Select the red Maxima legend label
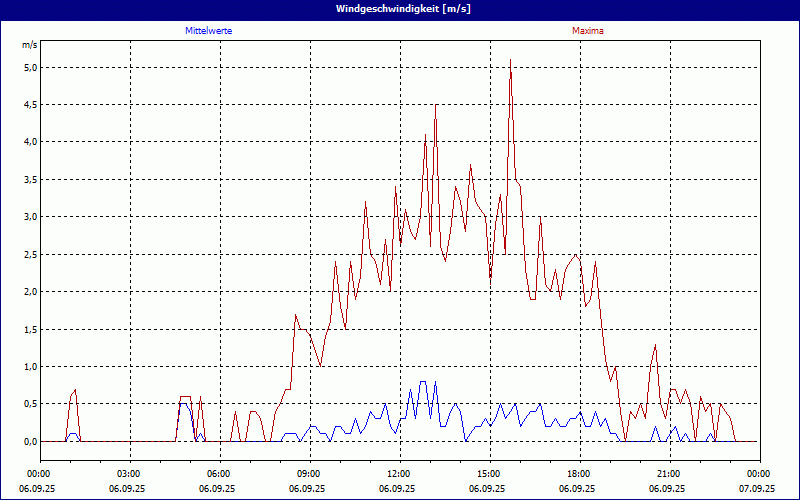The width and height of the screenshot is (800, 500). point(587,31)
